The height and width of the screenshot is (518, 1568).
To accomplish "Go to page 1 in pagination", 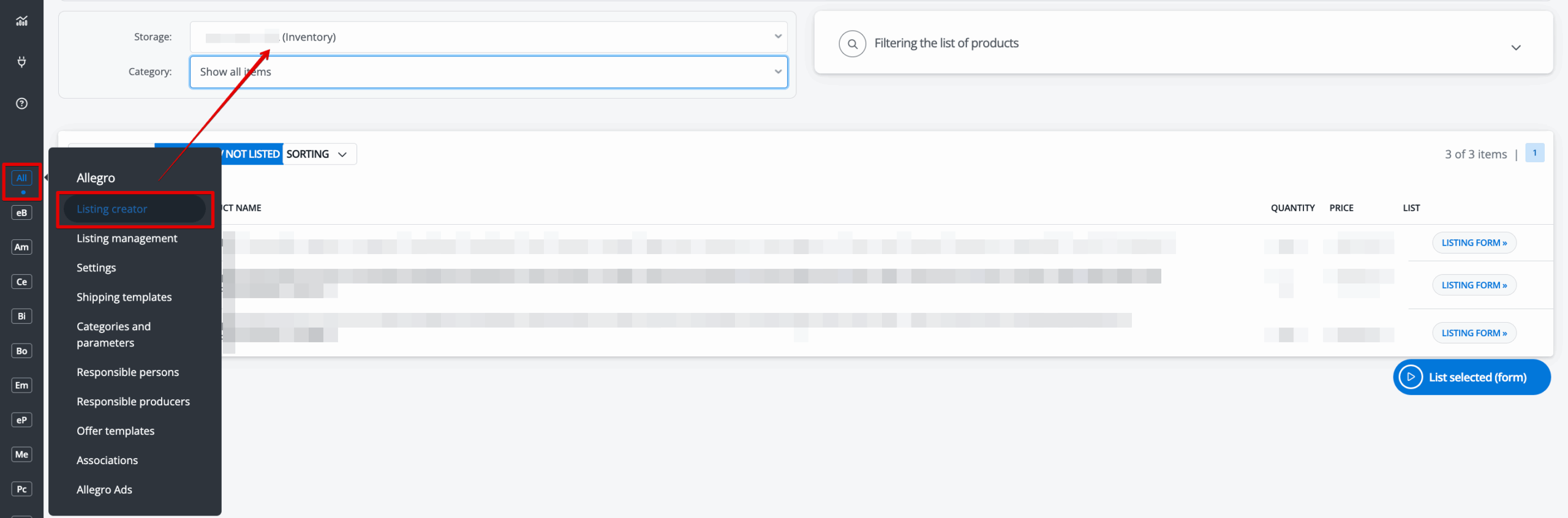I will point(1534,153).
